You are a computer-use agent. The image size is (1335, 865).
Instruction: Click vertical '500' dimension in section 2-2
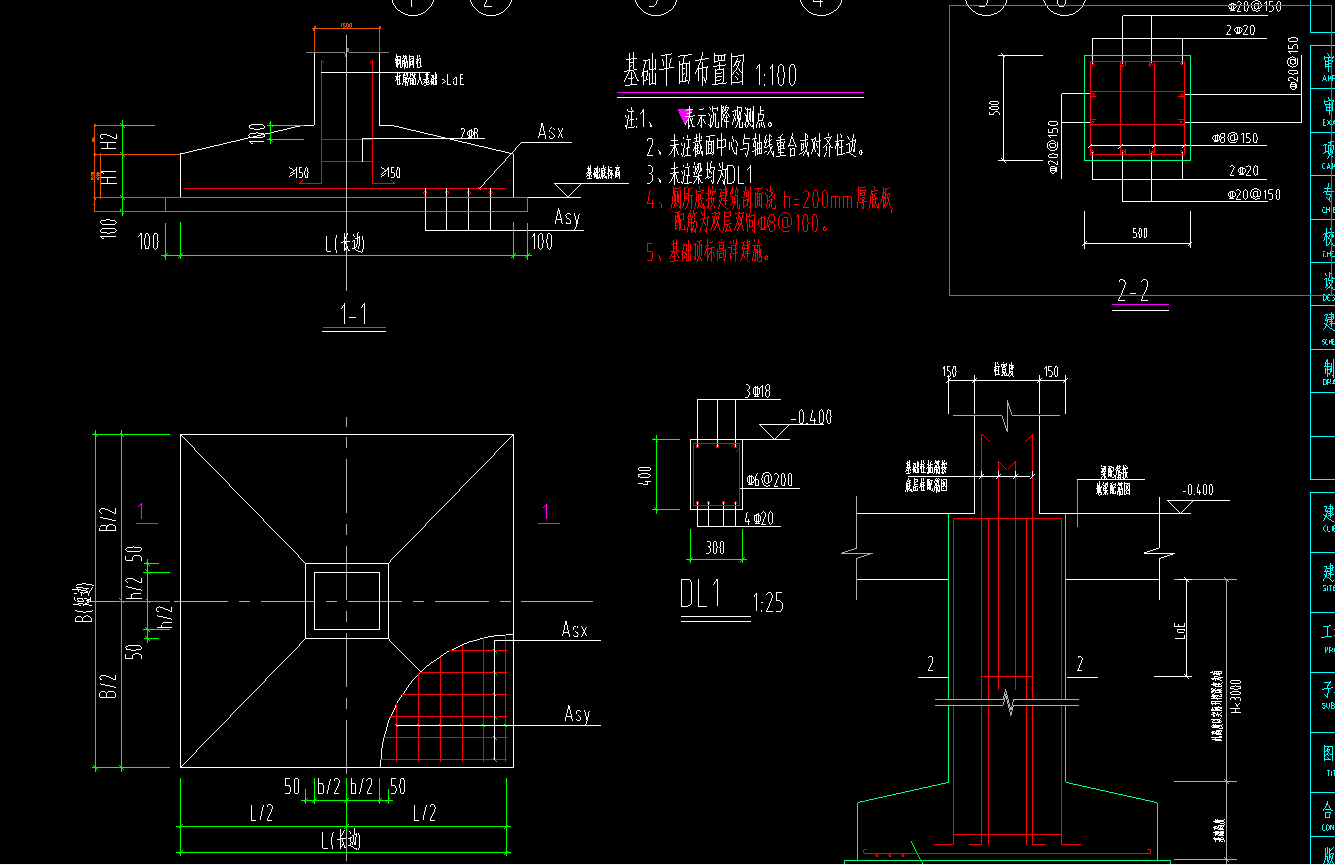[x=994, y=107]
